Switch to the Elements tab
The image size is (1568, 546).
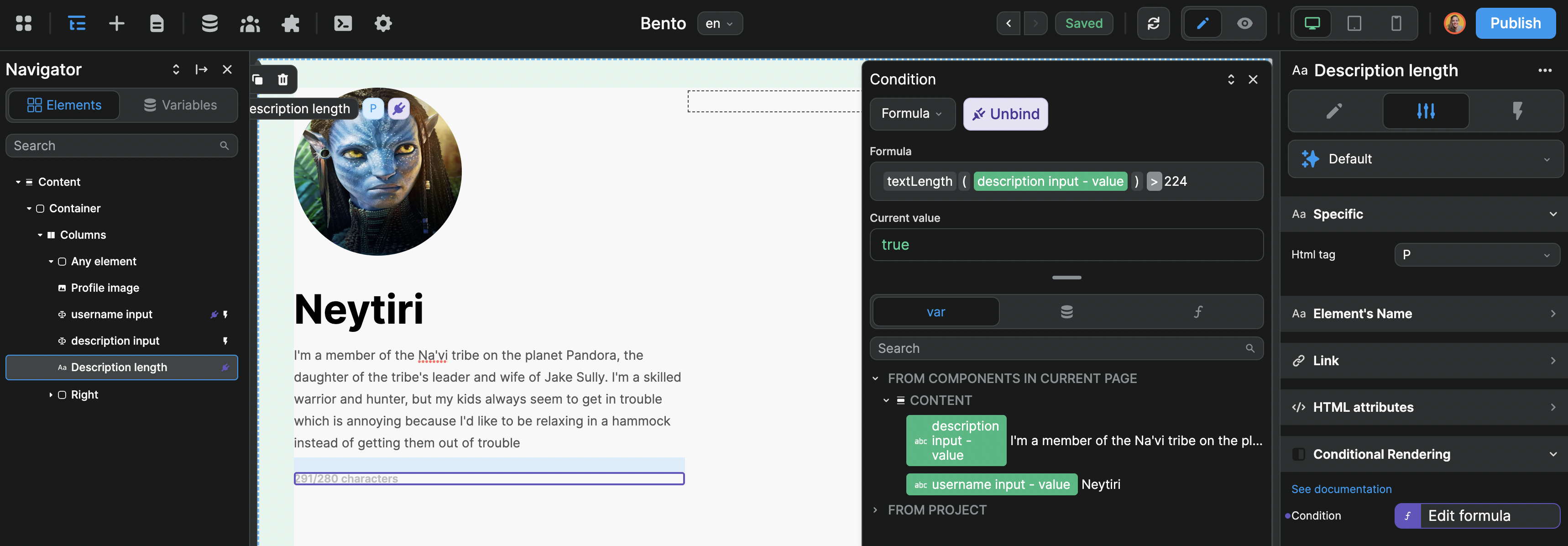click(64, 105)
